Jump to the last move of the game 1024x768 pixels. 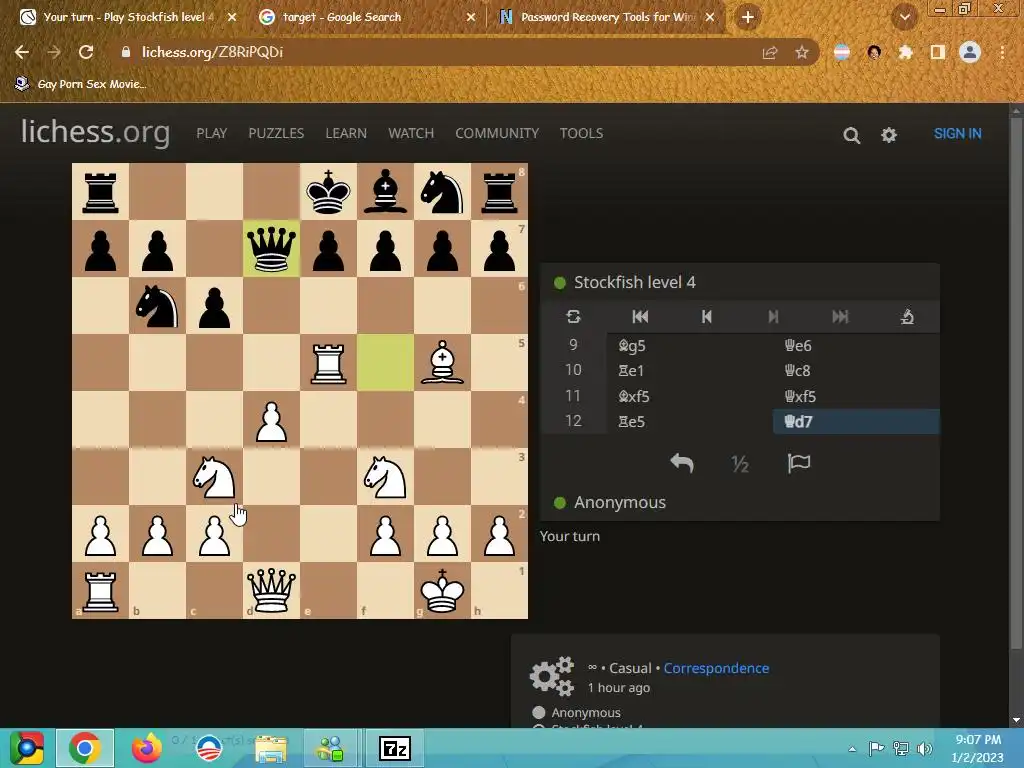(x=840, y=317)
